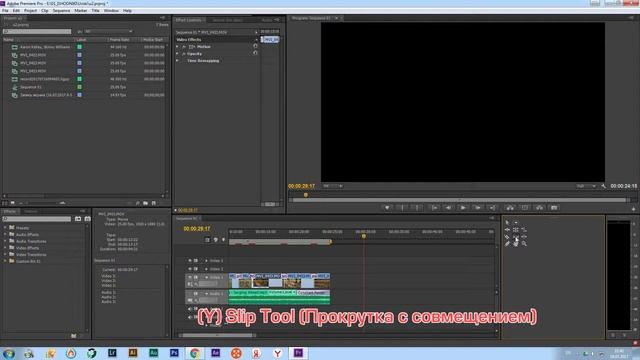The height and width of the screenshot is (360, 640).
Task: Open playback resolution dropdown
Action: coord(586,186)
